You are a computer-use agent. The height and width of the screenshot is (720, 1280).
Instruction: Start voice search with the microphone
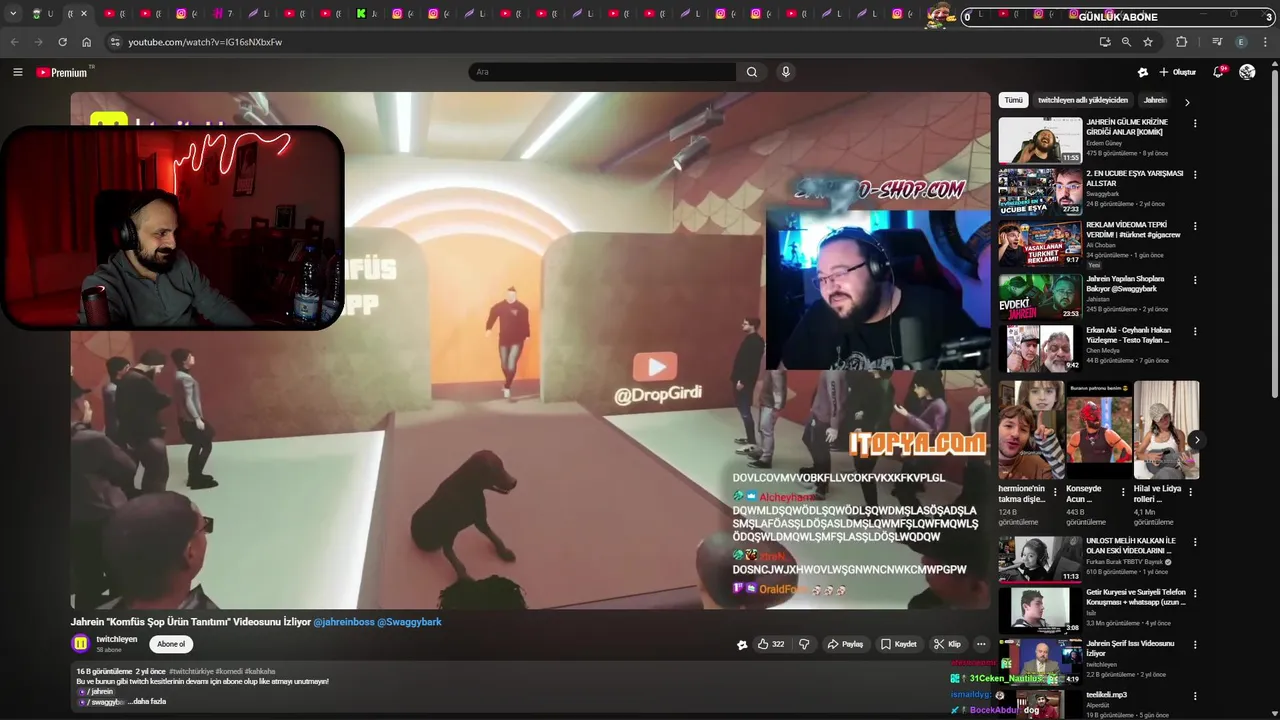786,72
